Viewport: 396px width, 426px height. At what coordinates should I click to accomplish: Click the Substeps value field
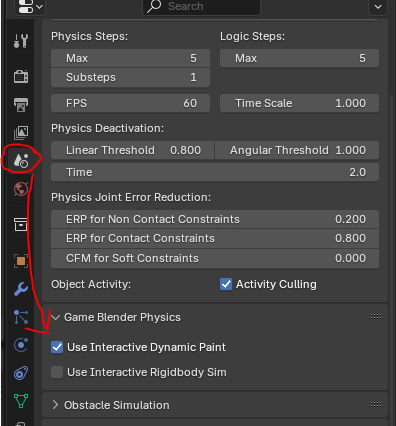[130, 78]
